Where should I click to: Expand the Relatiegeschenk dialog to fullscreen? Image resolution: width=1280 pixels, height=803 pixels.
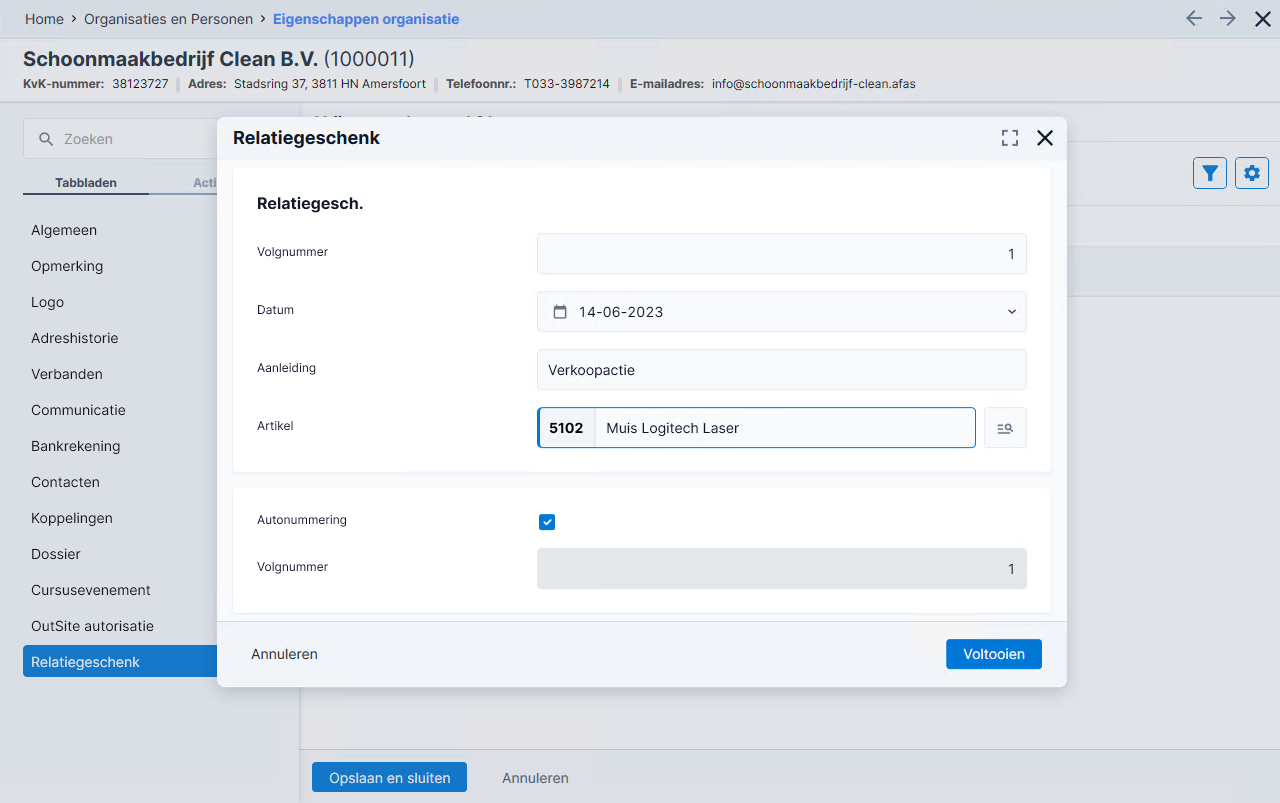1010,138
